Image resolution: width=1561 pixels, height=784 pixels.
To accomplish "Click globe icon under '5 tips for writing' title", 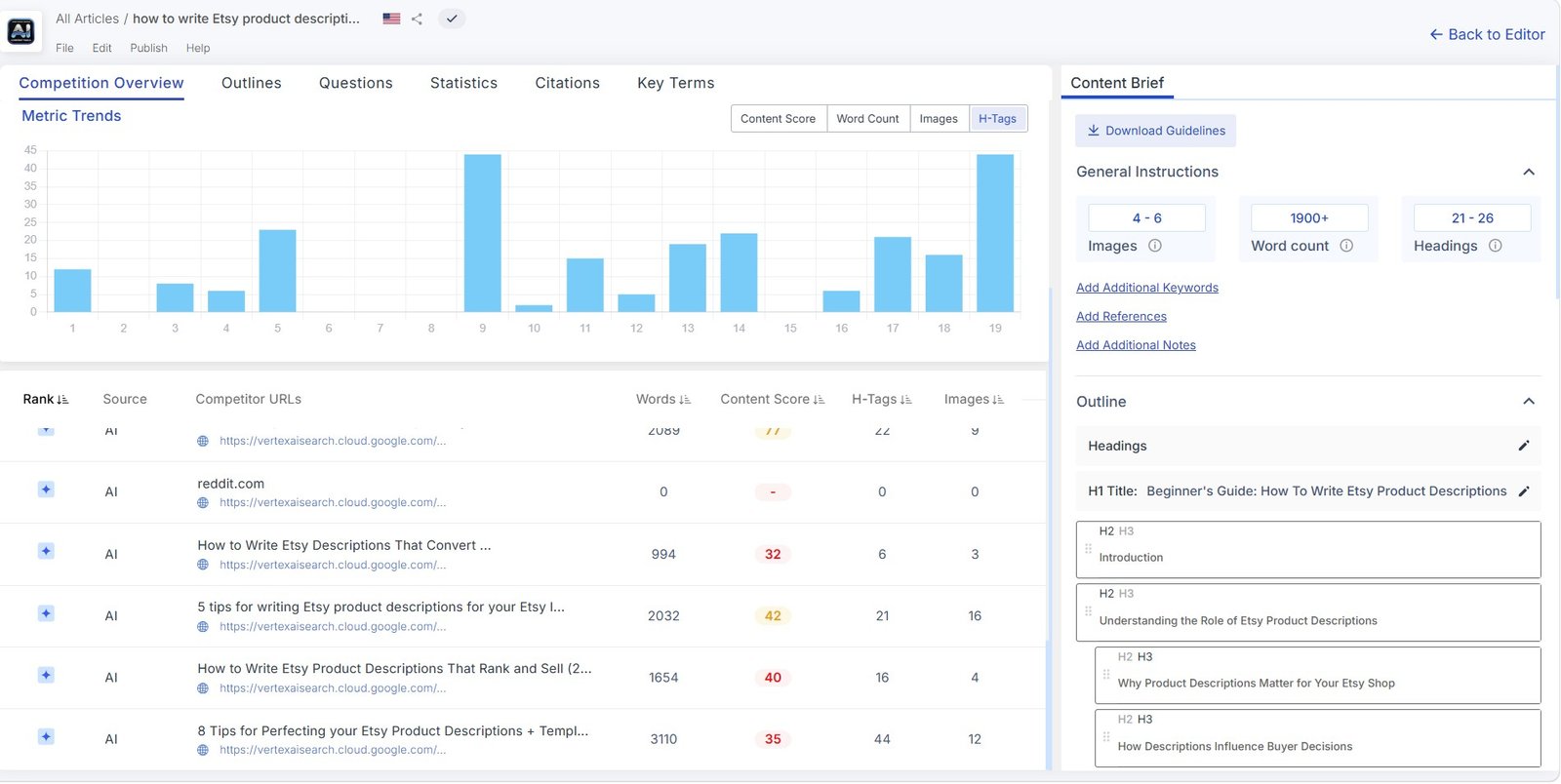I will 203,627.
